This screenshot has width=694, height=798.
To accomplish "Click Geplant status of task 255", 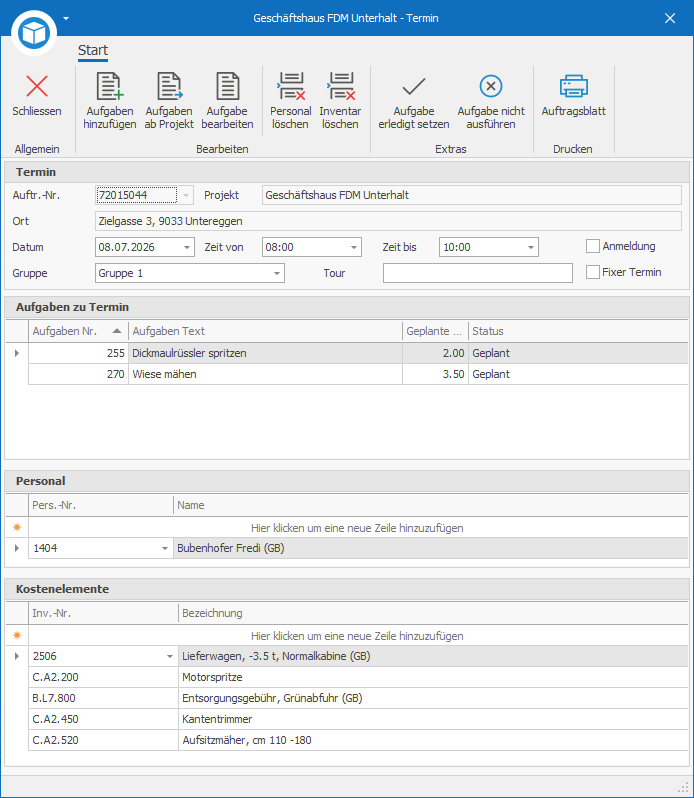I will (578, 353).
